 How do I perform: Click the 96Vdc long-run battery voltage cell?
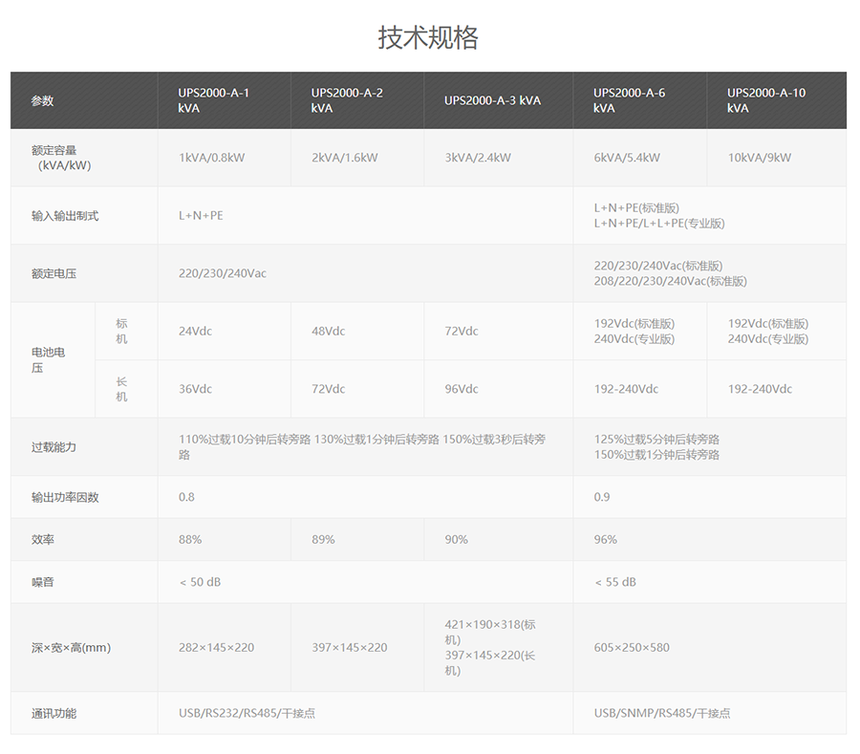461,389
